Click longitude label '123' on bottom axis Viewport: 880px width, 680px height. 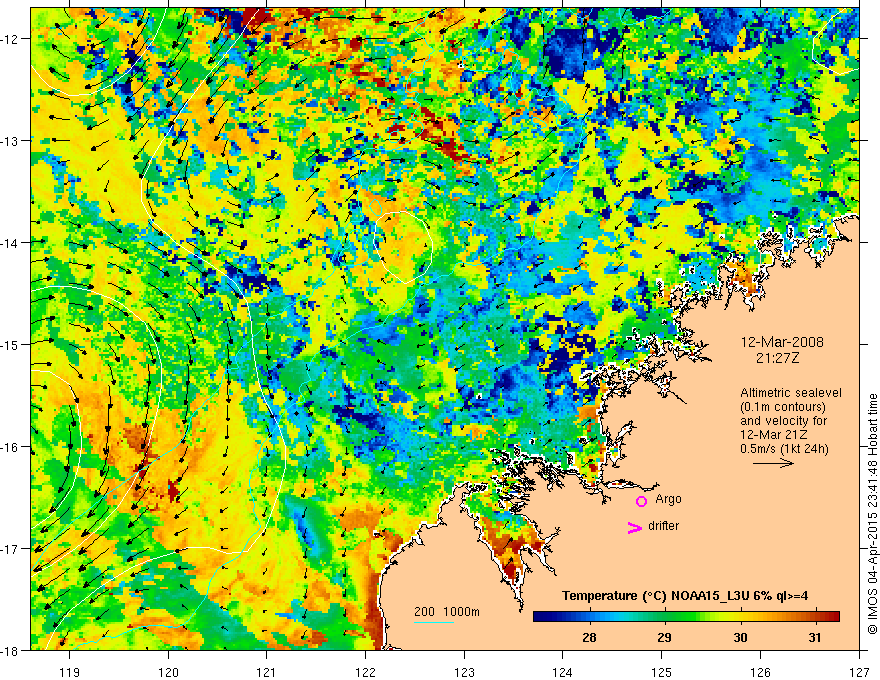pyautogui.click(x=464, y=672)
